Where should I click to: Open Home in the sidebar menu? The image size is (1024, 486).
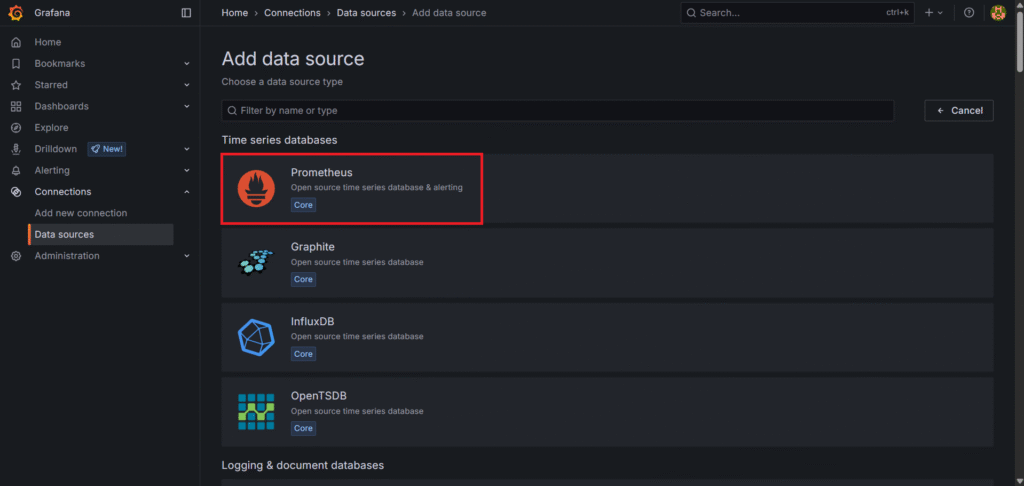point(48,42)
